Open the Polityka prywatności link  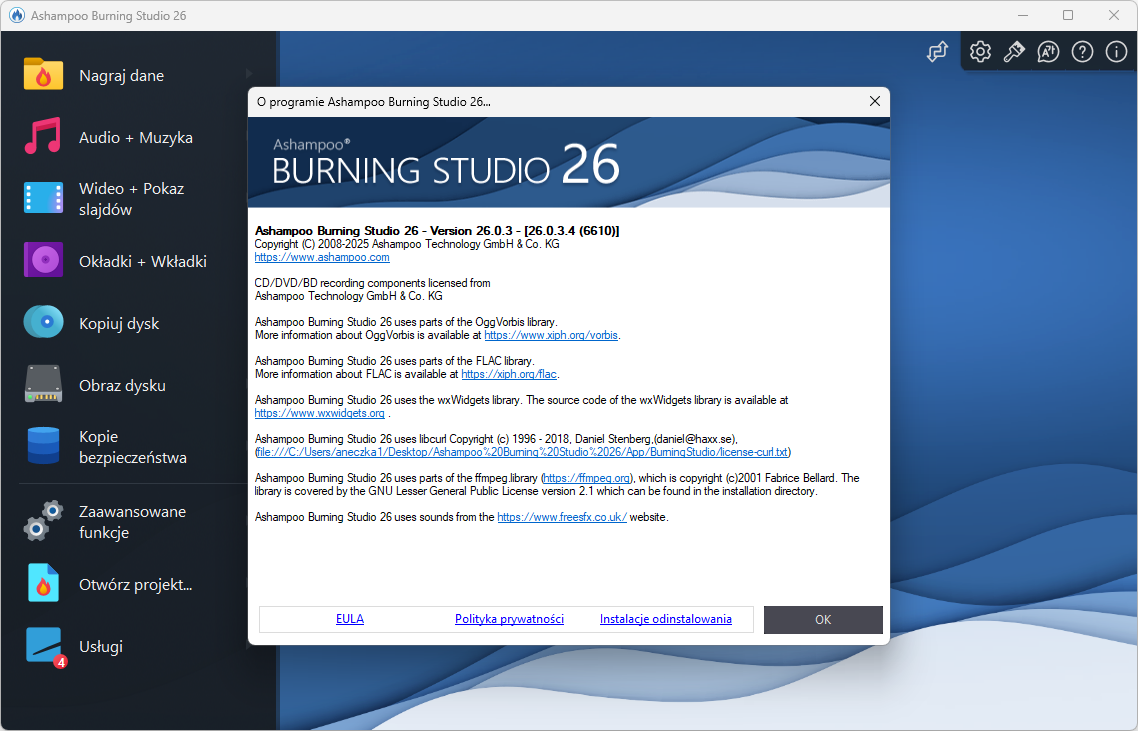pyautogui.click(x=509, y=619)
